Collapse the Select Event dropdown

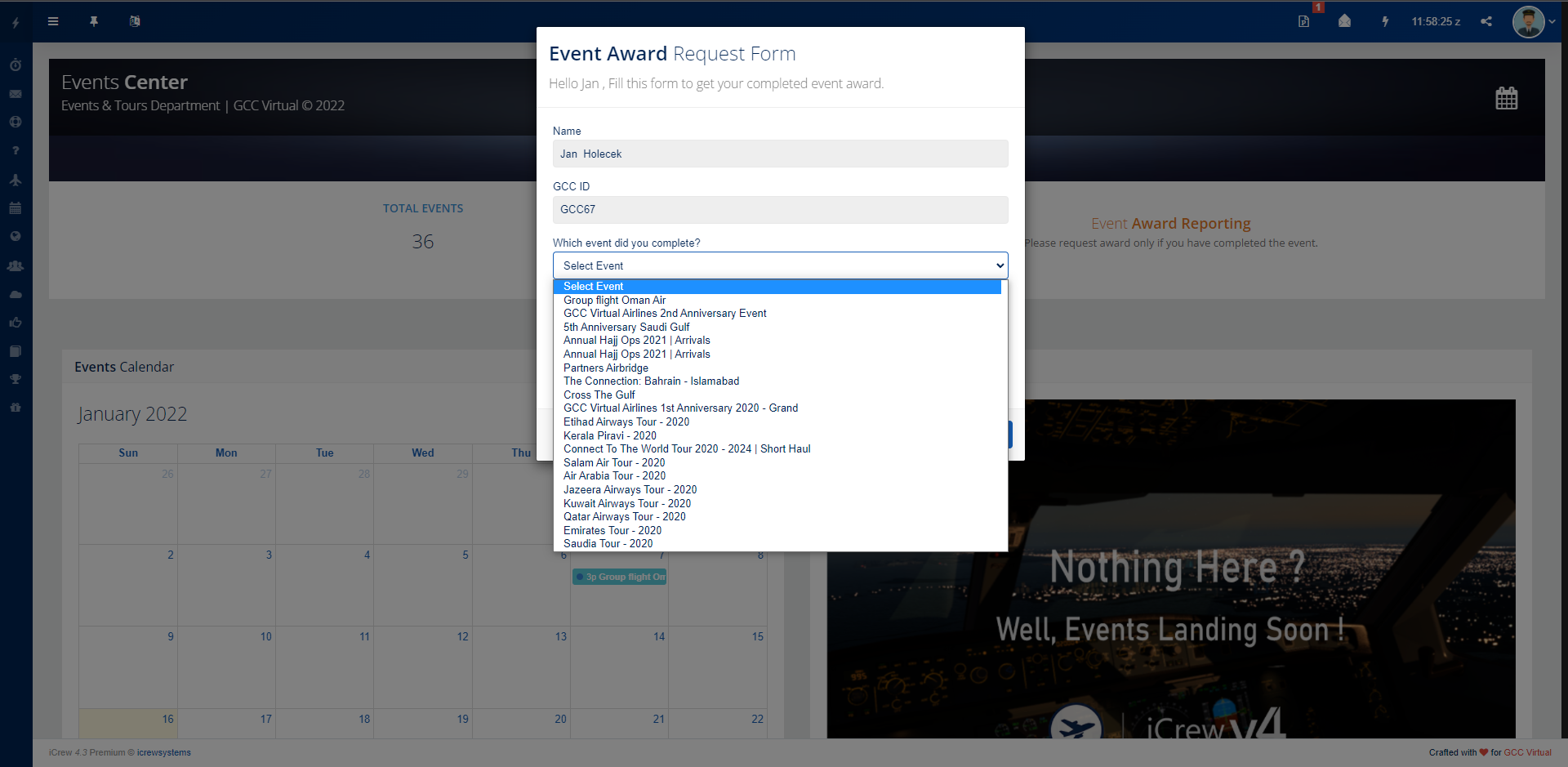(781, 265)
